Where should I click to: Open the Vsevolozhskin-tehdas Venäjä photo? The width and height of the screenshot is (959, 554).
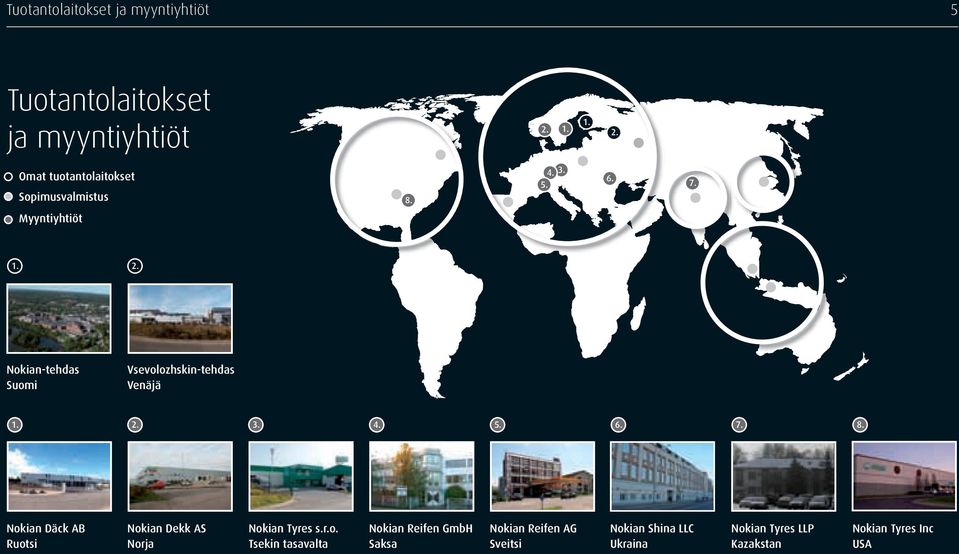(180, 318)
